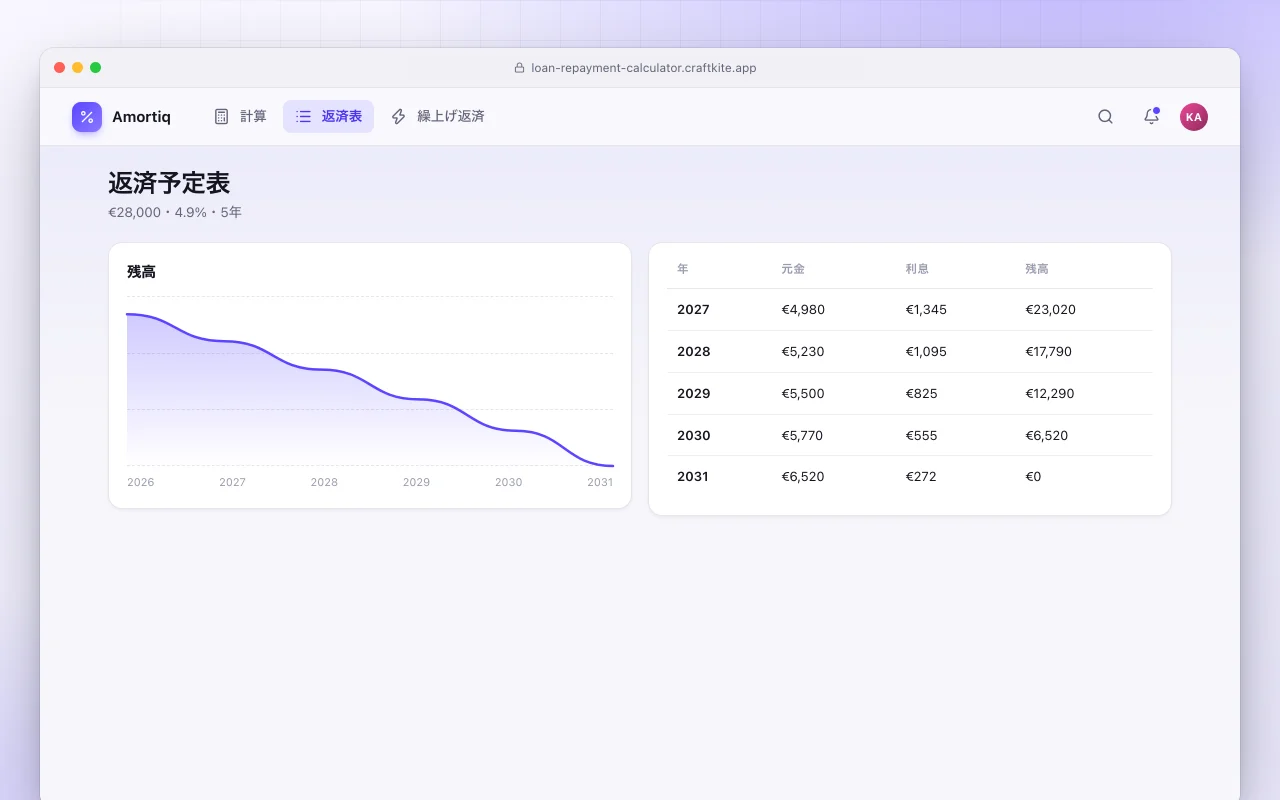Click the €4,980 principal cell
This screenshot has width=1280, height=800.
pos(803,310)
